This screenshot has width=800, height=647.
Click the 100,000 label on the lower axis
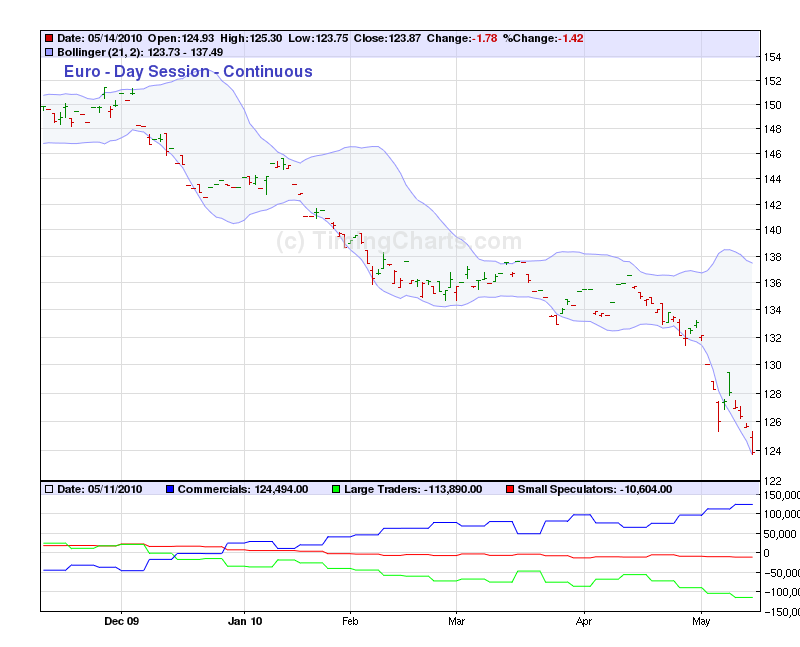(x=778, y=514)
